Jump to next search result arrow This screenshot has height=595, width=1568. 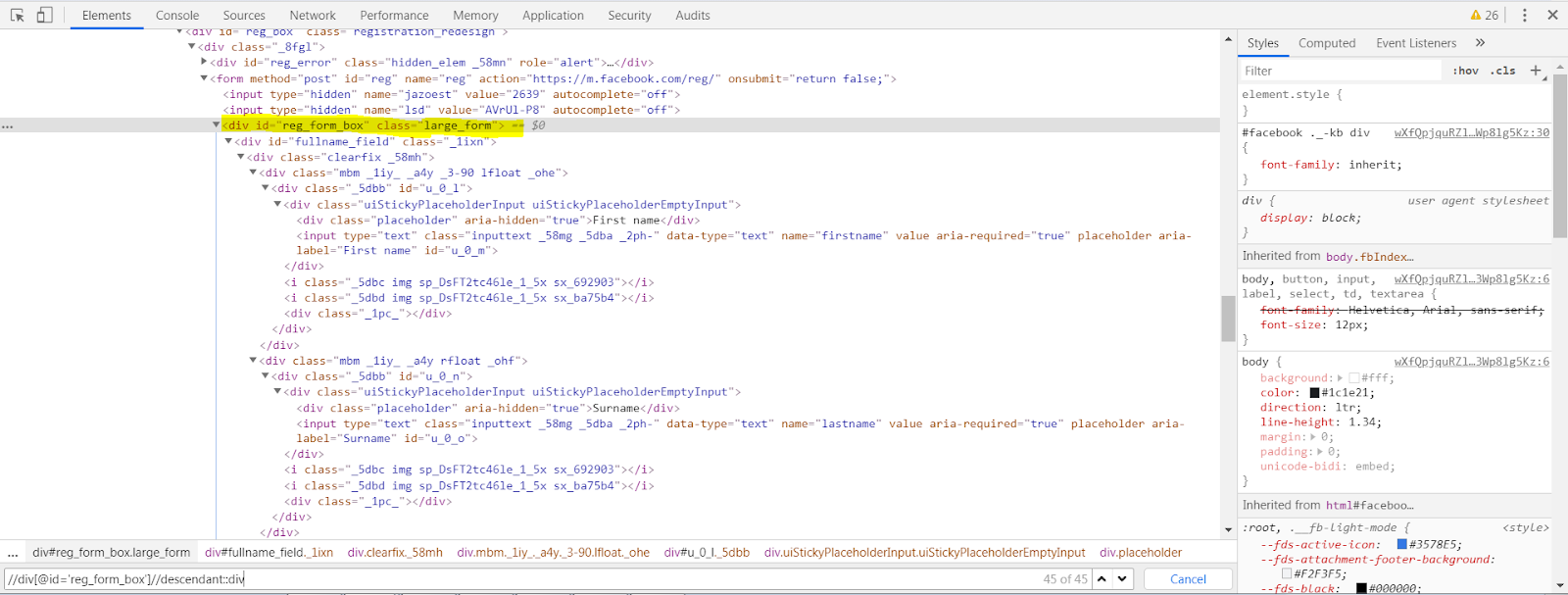tap(1122, 579)
